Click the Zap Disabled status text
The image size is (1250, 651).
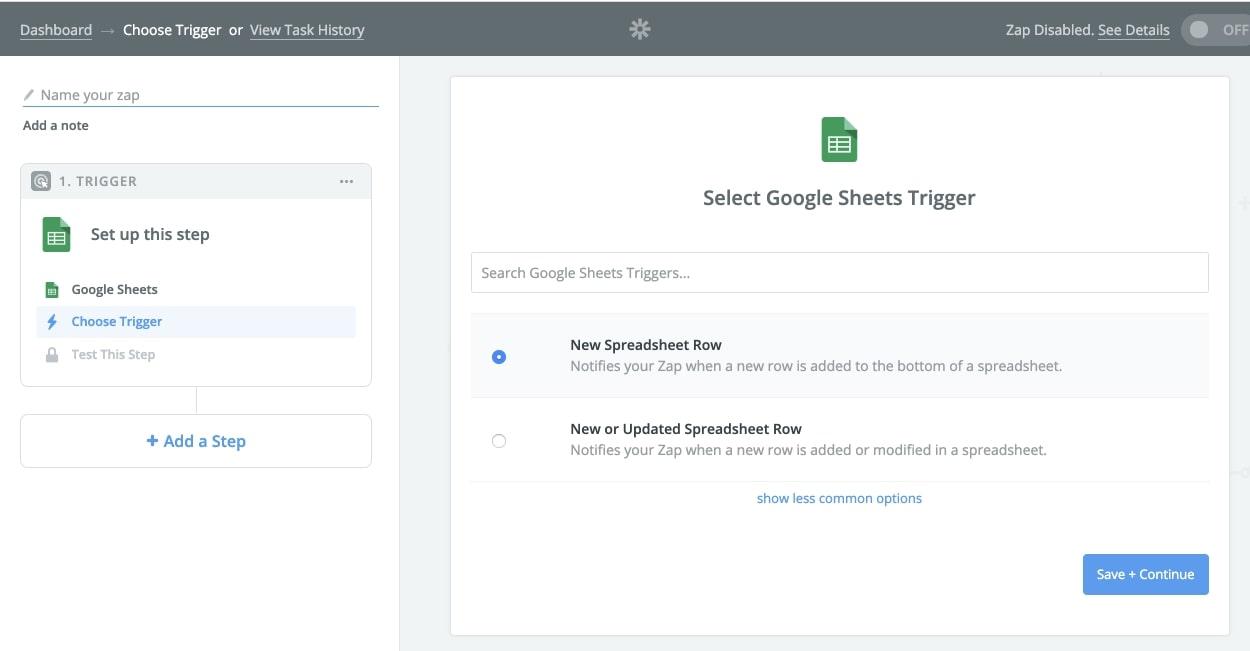[x=1050, y=30]
